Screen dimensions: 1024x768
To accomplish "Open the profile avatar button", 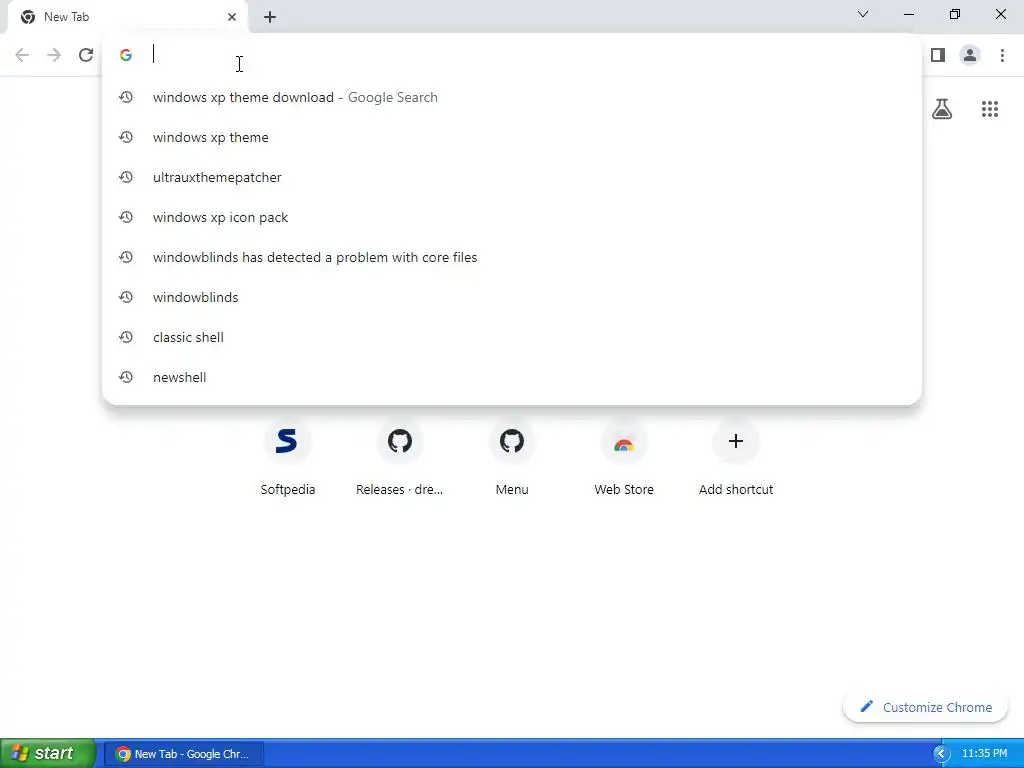I will pos(970,55).
